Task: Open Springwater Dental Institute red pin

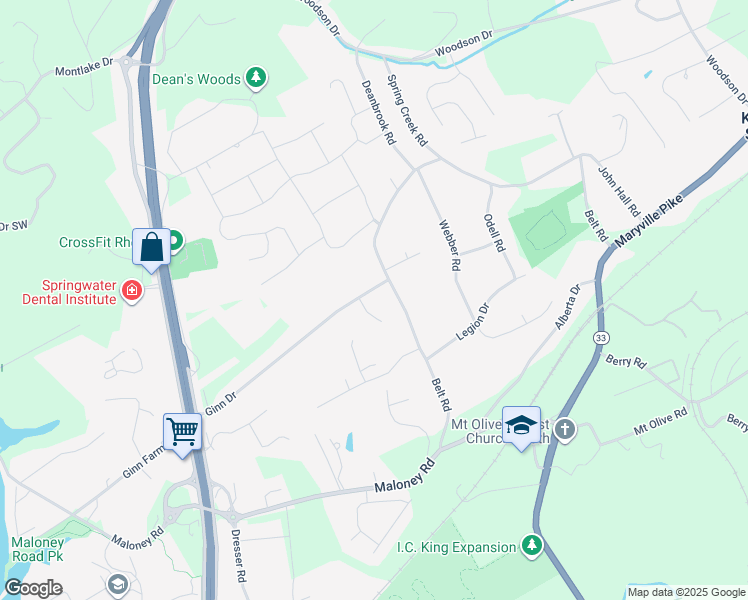Action: 132,291
